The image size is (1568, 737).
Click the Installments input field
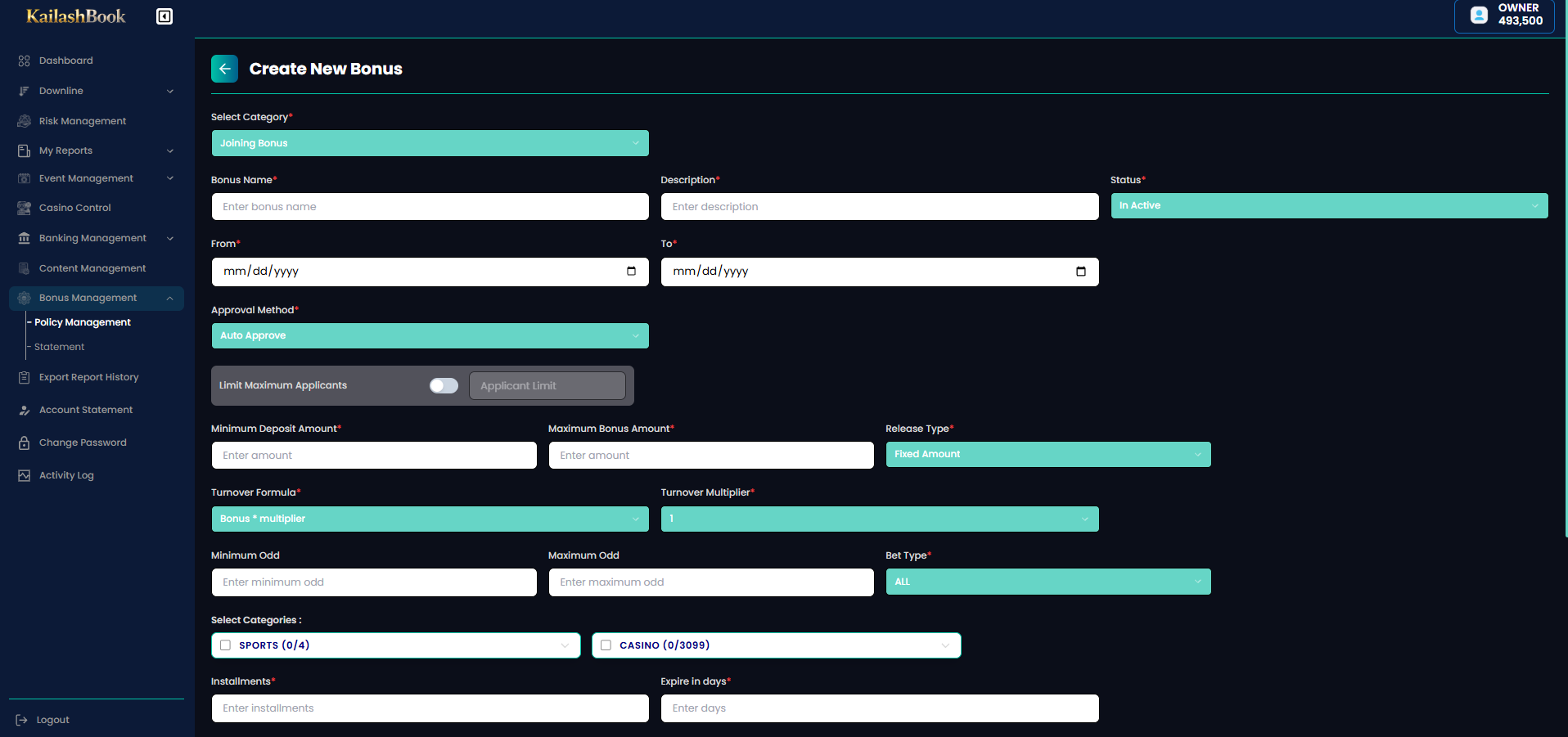[x=430, y=708]
